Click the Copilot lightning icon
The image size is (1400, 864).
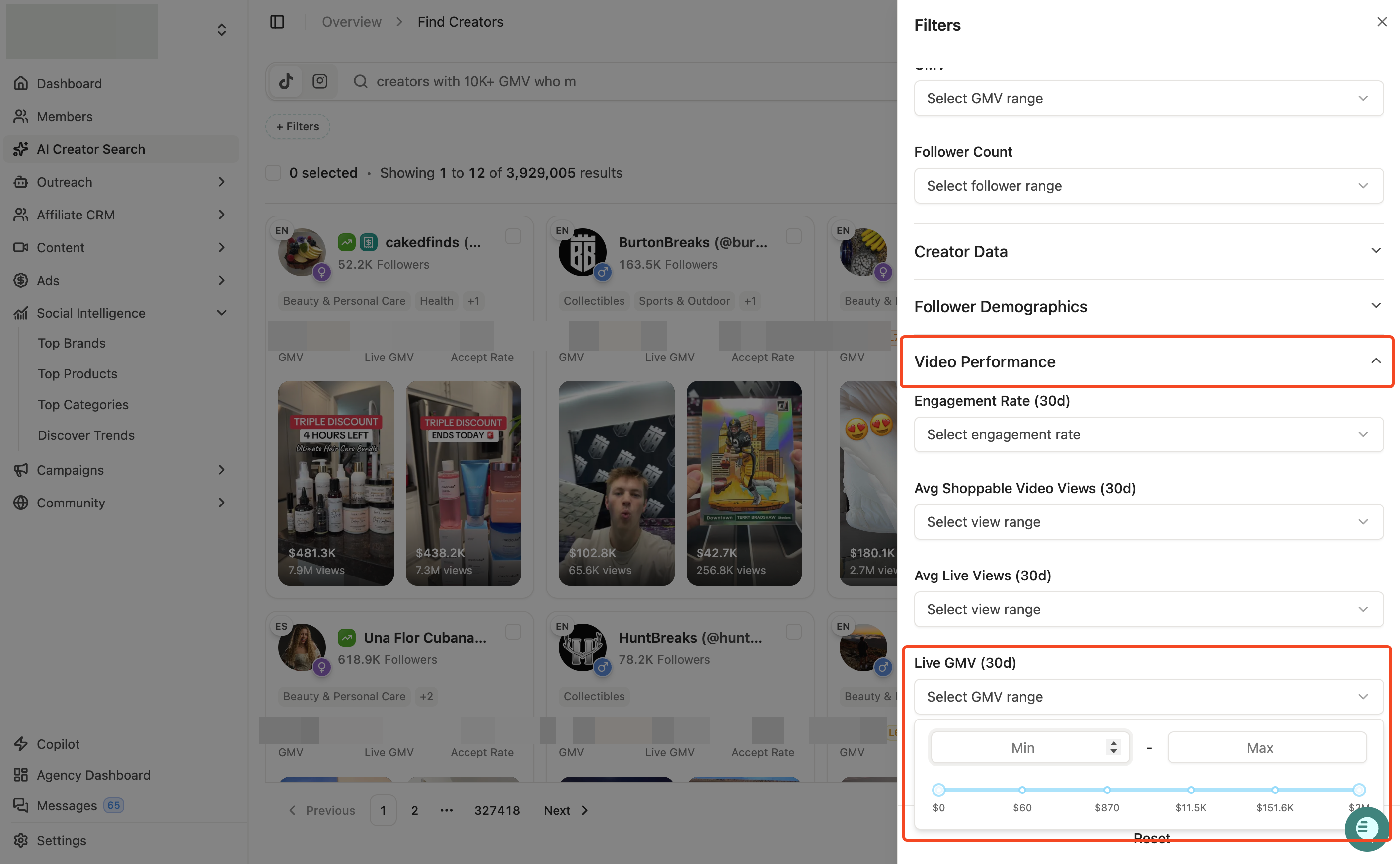point(21,744)
